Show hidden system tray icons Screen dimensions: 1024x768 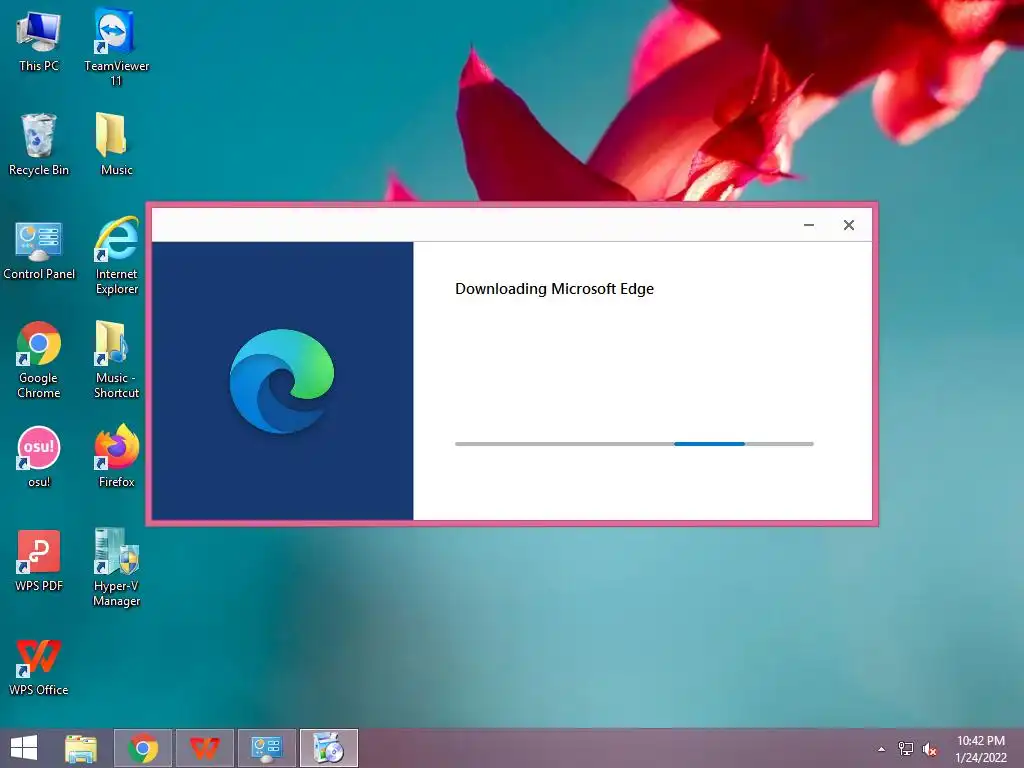tap(882, 749)
